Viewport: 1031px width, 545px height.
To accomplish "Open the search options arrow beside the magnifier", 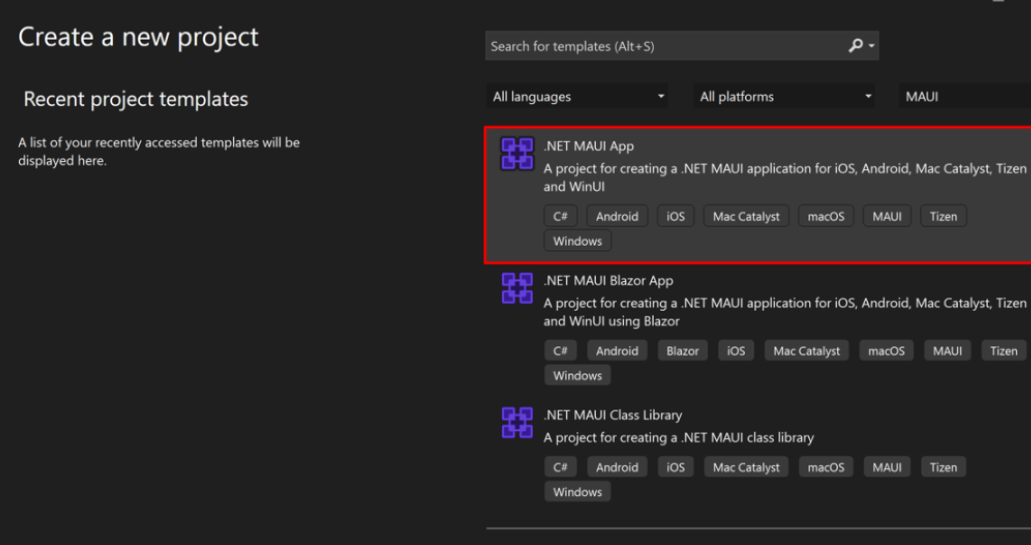I will pyautogui.click(x=872, y=47).
